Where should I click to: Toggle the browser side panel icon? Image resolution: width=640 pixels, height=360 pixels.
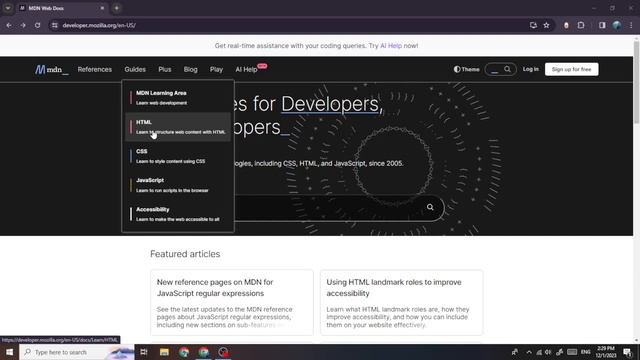click(x=602, y=25)
